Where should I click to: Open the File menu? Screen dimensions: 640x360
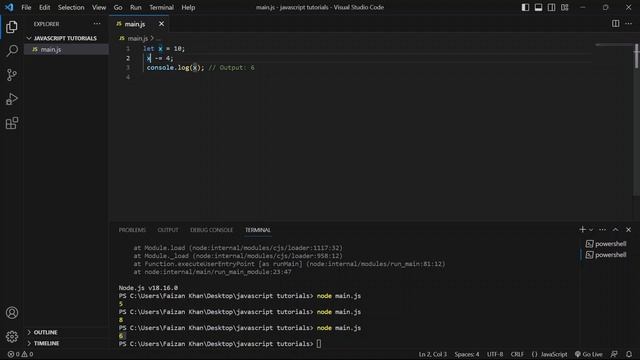tap(26, 7)
